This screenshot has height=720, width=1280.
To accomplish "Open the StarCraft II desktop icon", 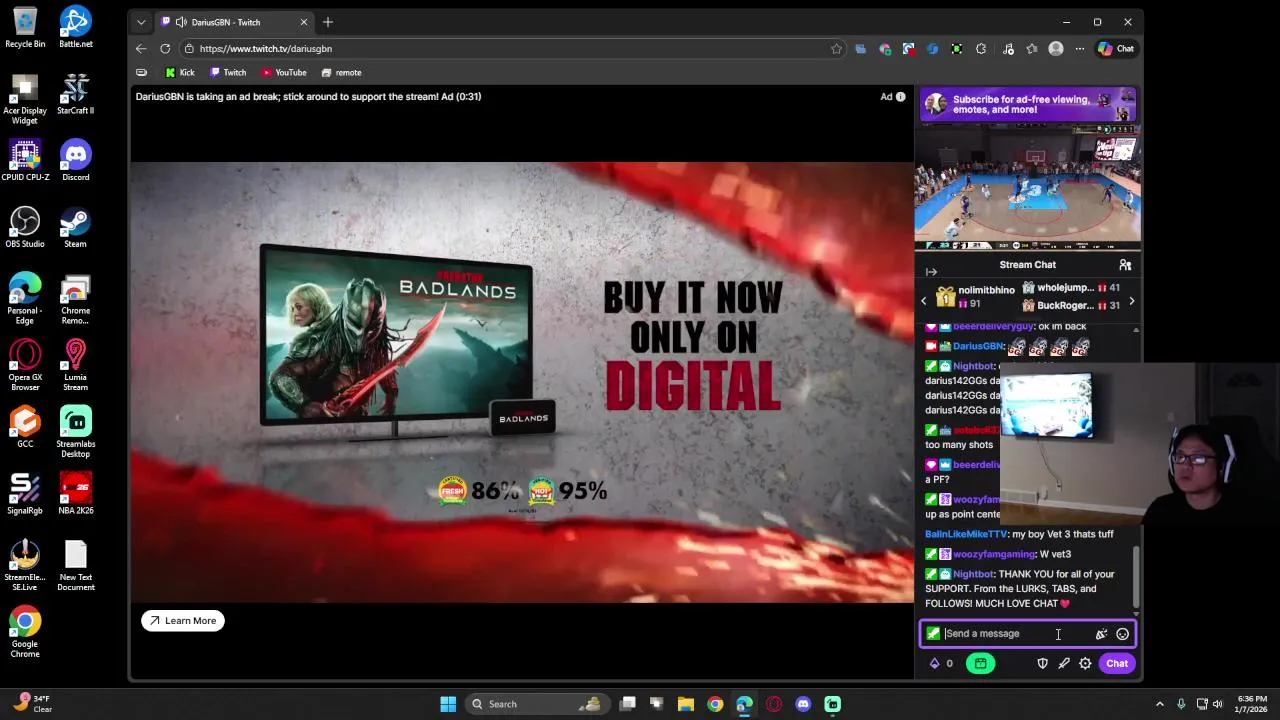I will (x=75, y=93).
